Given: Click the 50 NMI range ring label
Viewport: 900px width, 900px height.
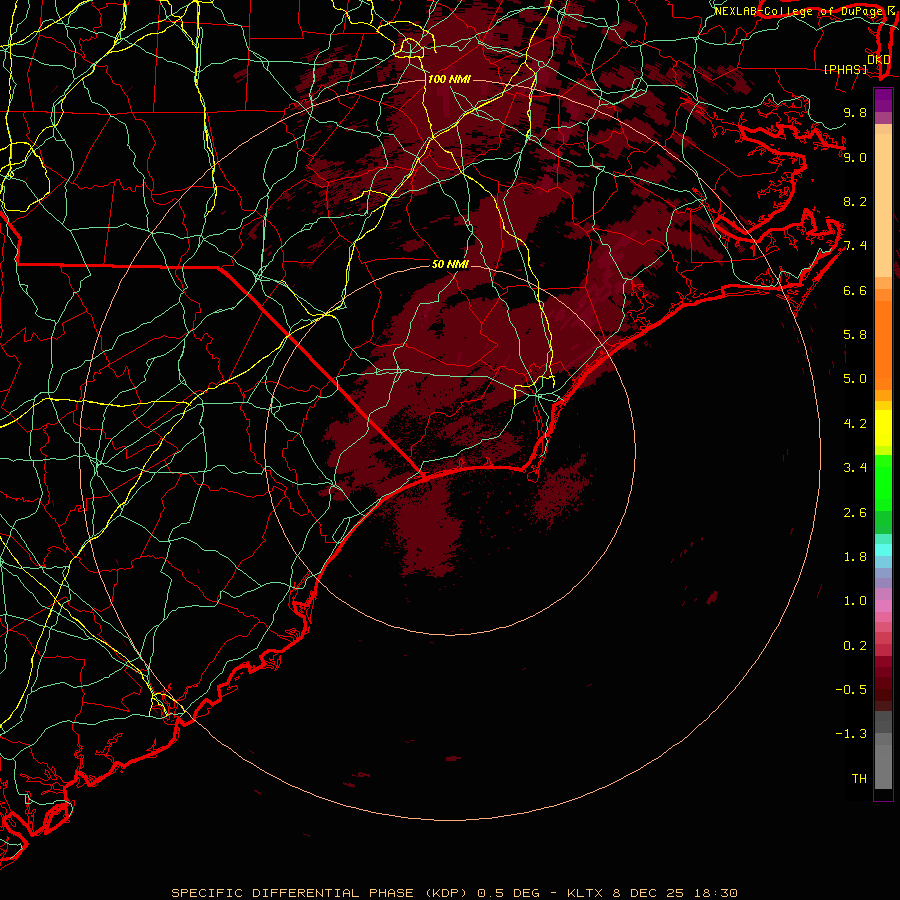Looking at the screenshot, I should click(x=451, y=264).
